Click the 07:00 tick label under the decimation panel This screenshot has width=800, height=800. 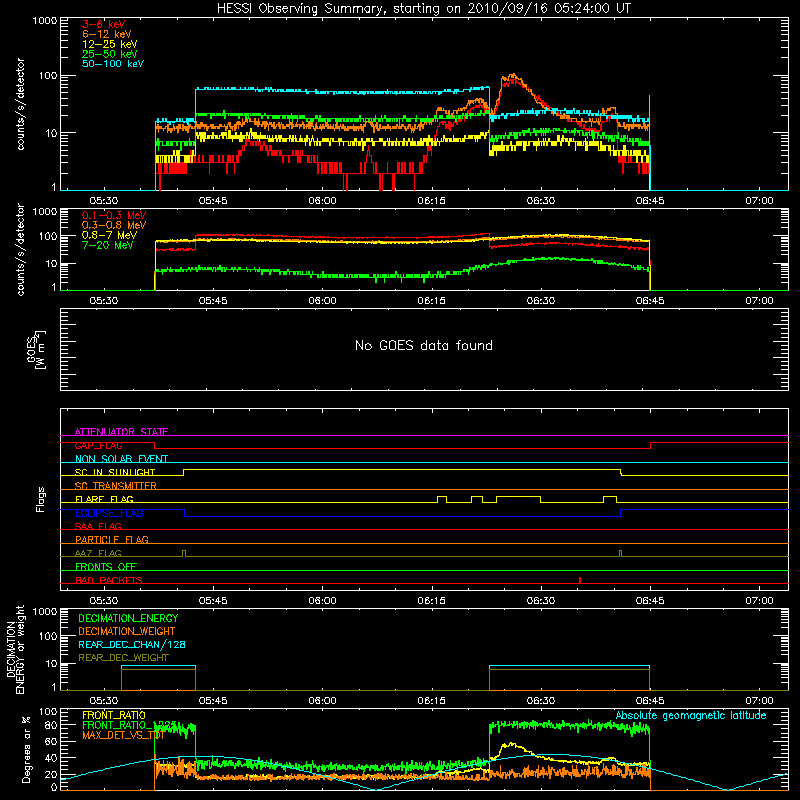click(759, 701)
